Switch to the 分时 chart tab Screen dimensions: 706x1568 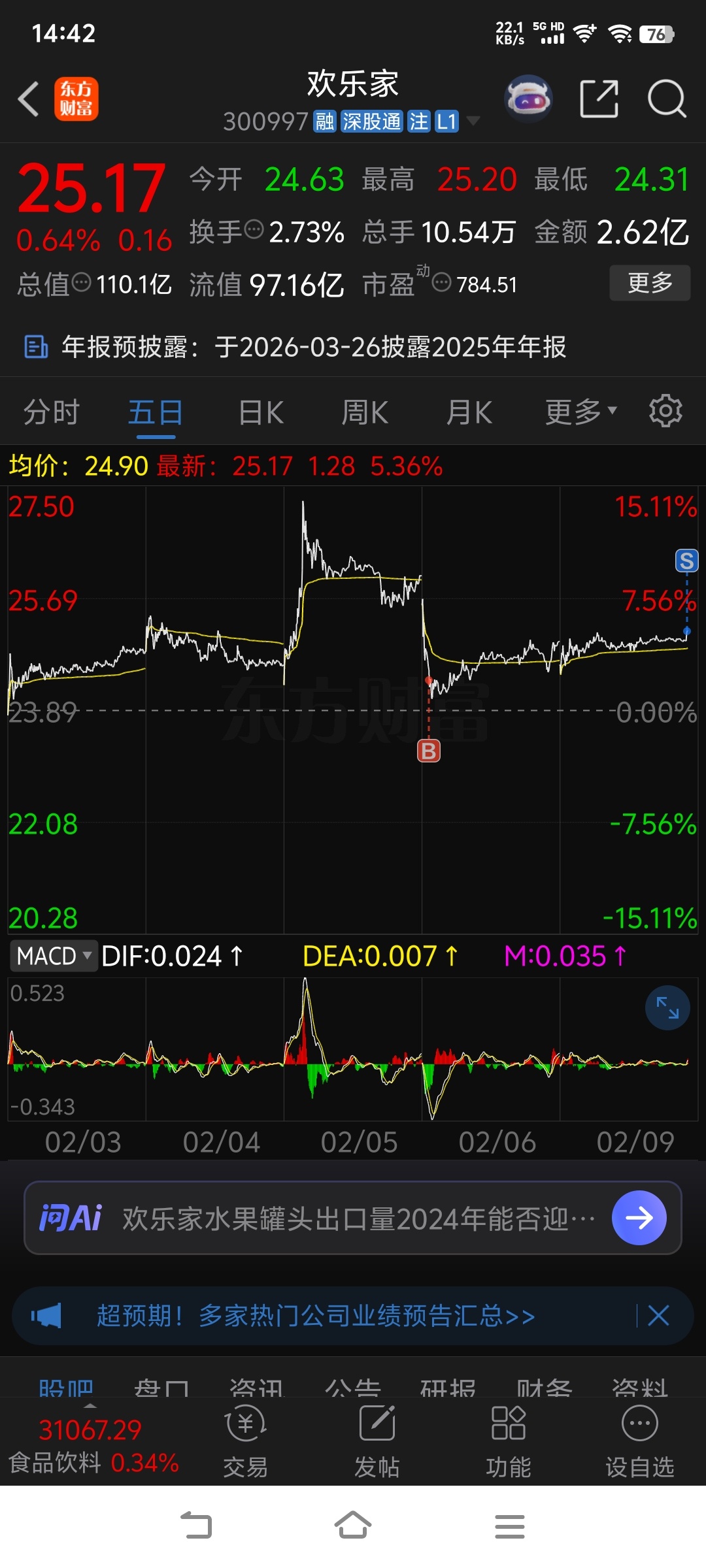pyautogui.click(x=52, y=412)
